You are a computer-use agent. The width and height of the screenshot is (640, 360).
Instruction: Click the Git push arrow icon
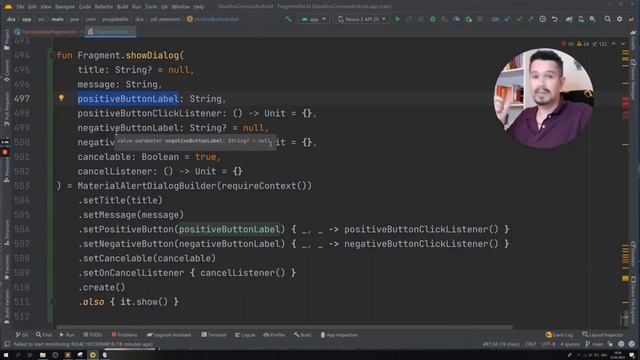point(531,19)
